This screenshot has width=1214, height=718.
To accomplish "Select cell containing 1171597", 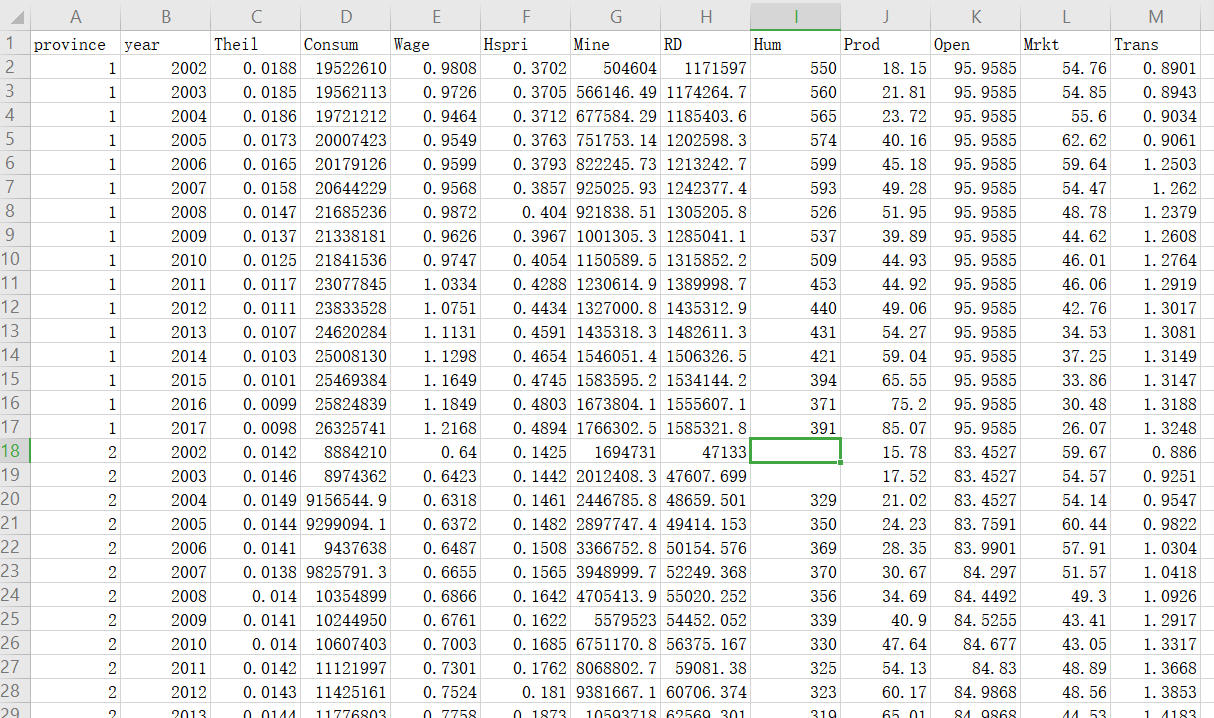I will [706, 68].
